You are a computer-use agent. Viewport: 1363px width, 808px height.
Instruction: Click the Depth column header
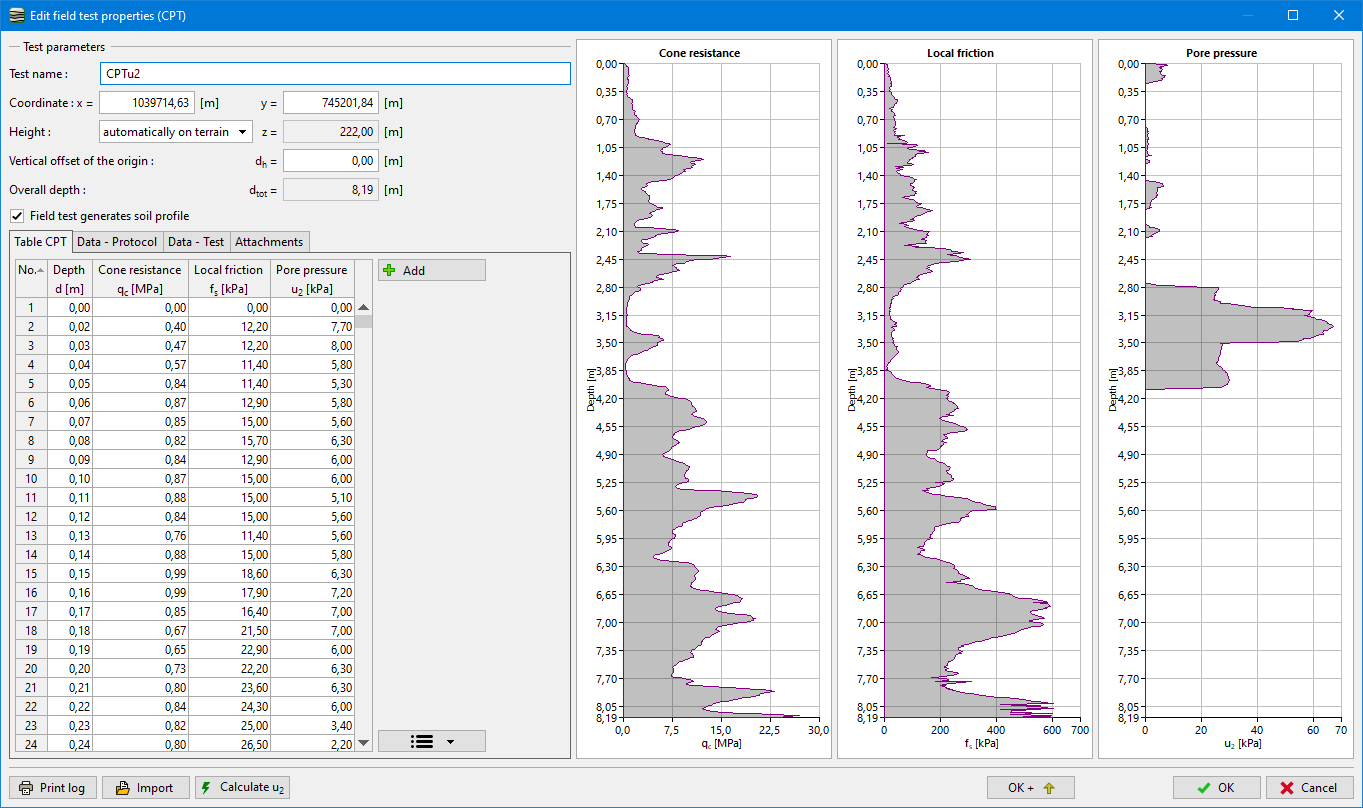[69, 279]
